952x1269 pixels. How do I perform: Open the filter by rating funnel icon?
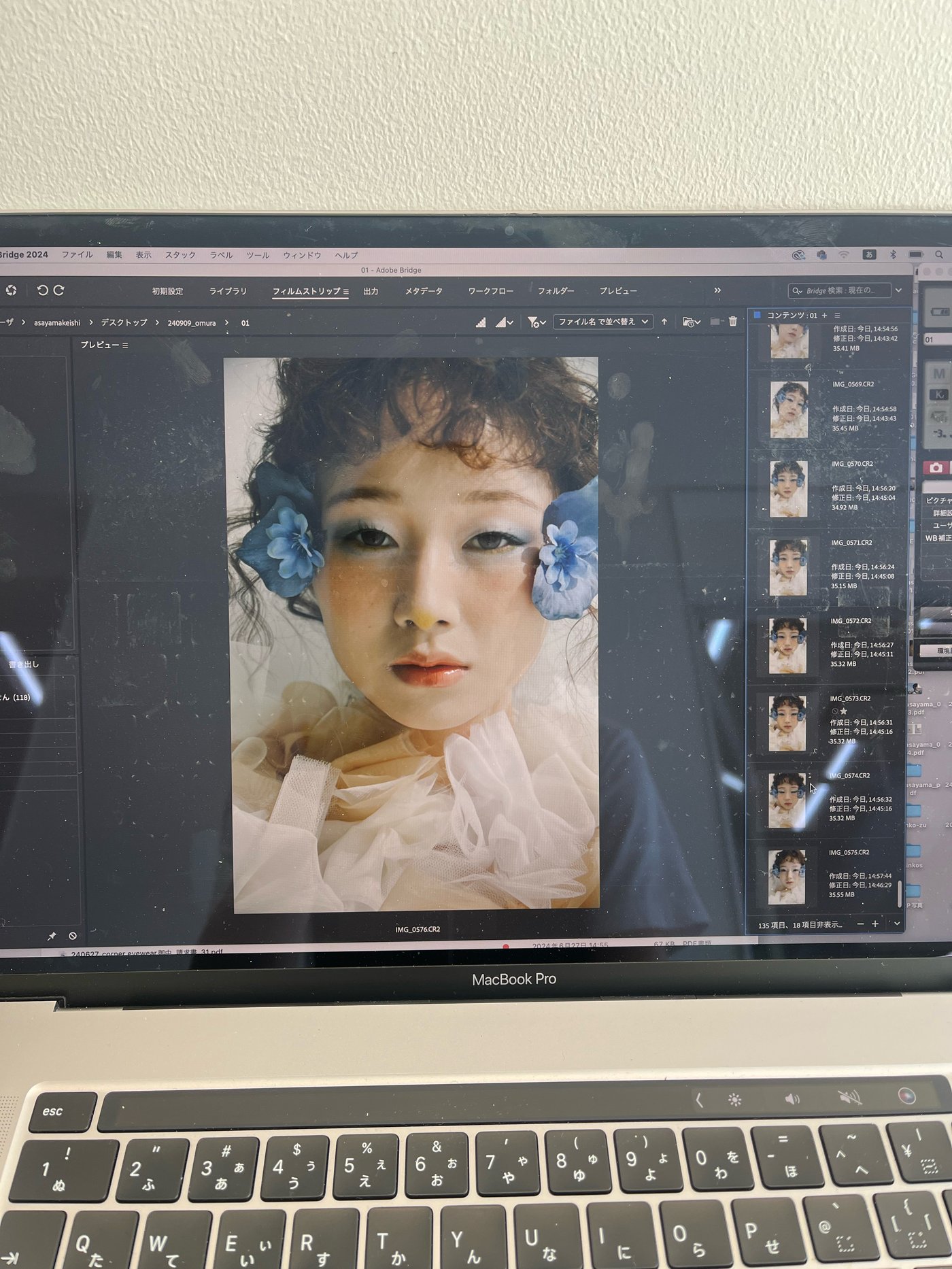coord(536,322)
